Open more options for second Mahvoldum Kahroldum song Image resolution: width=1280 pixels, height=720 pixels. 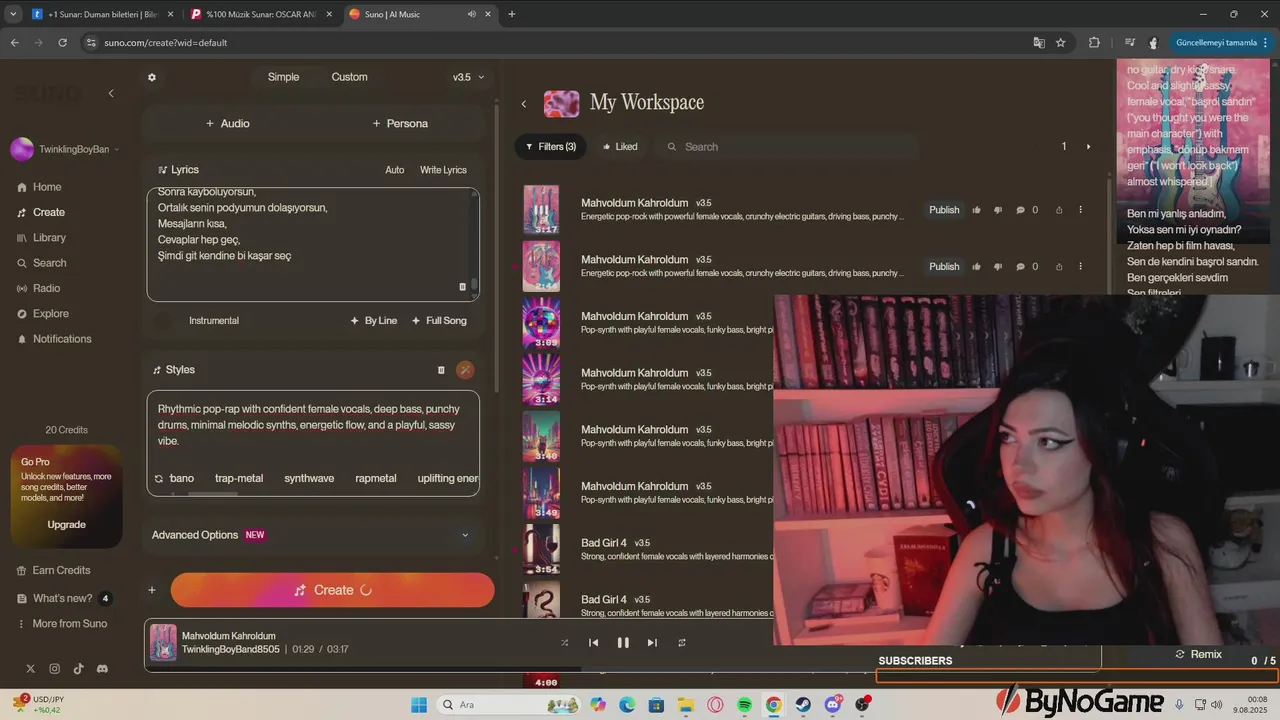(x=1080, y=267)
